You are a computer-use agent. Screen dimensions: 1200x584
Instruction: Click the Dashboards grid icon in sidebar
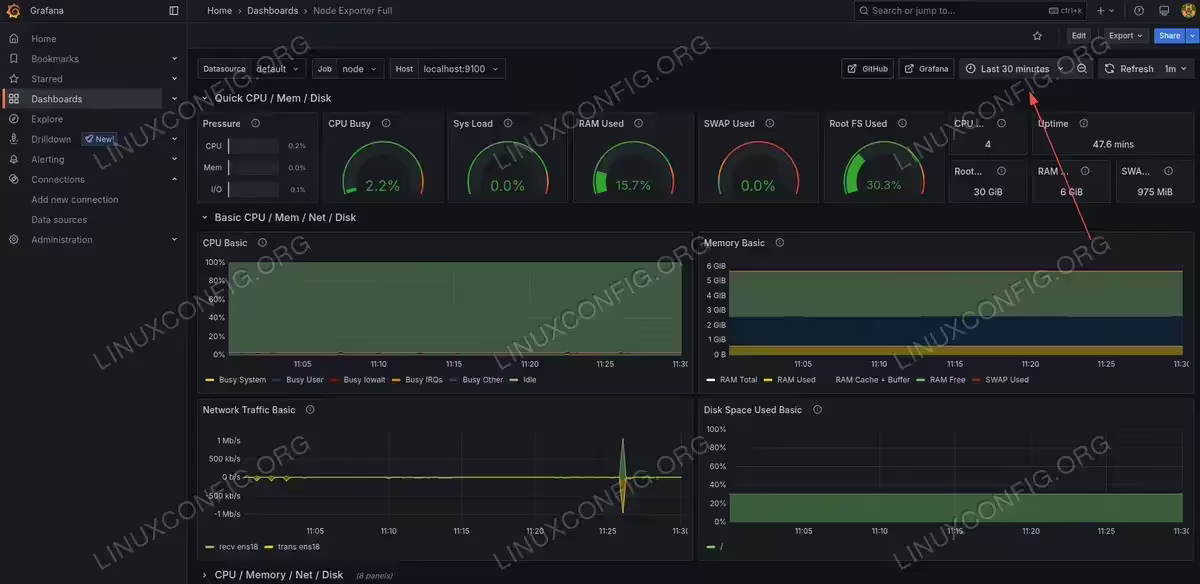pos(14,99)
